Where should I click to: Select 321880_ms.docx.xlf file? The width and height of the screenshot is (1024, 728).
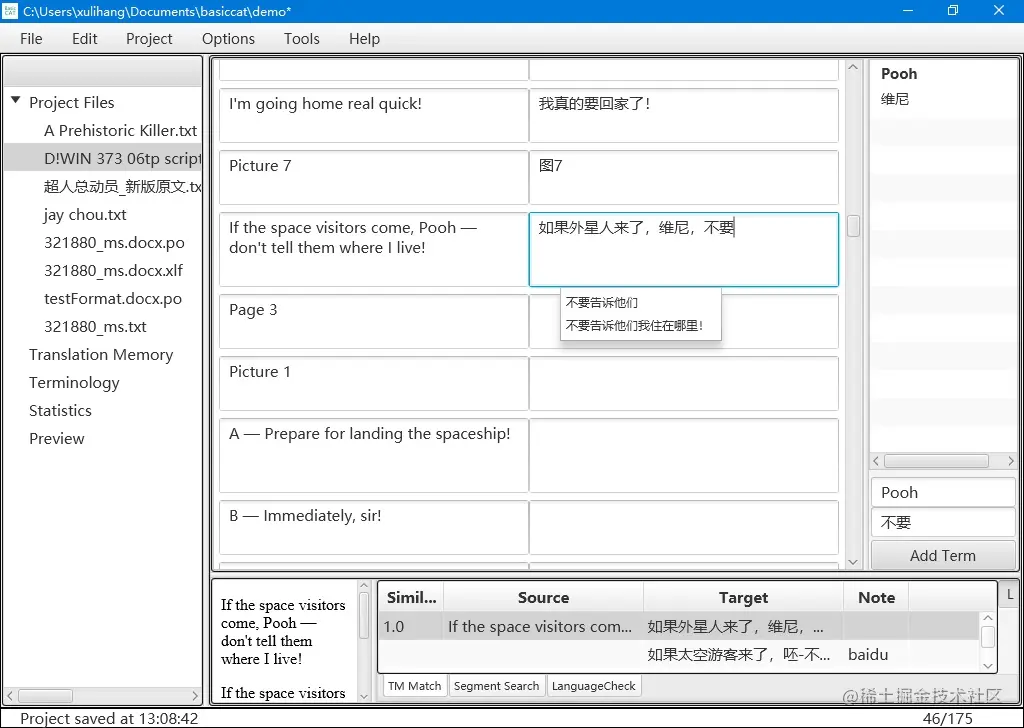click(114, 271)
